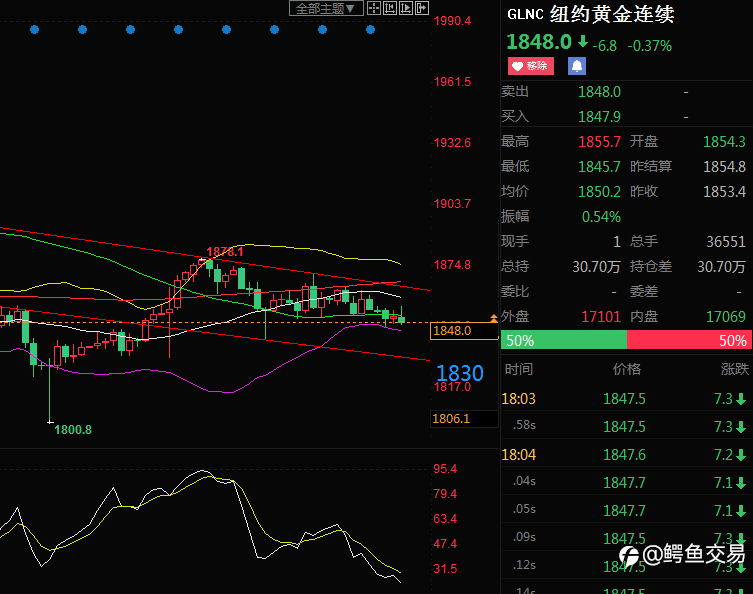Click the 1961.5 price axis label
The image size is (753, 594).
(x=452, y=82)
